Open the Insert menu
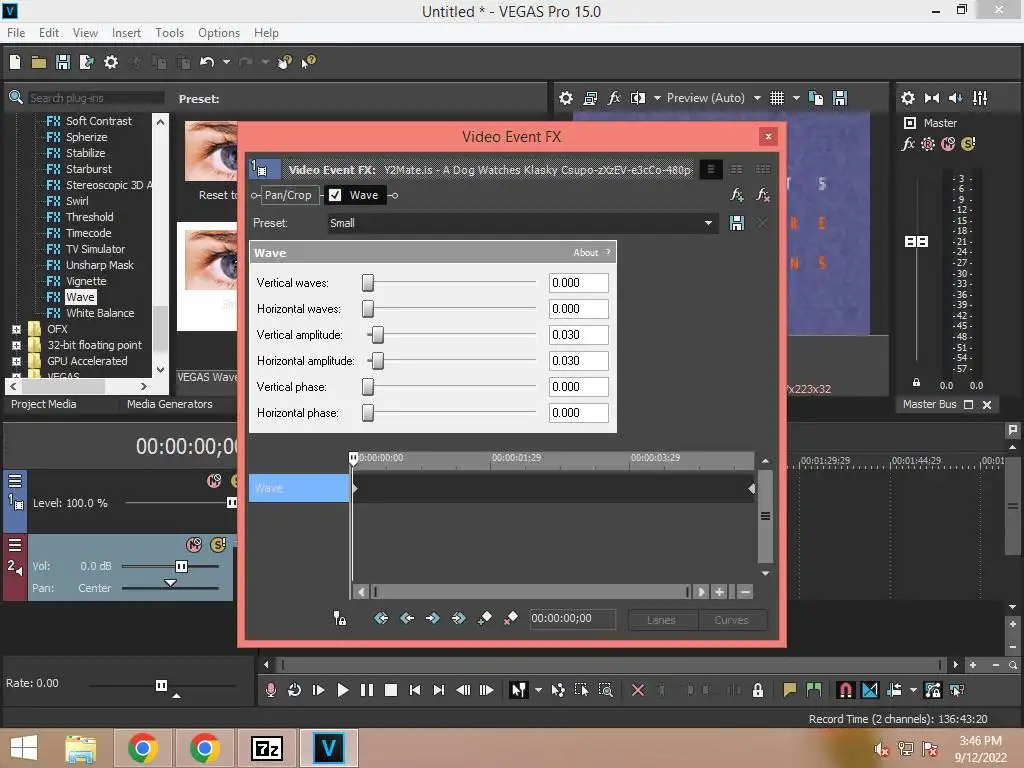This screenshot has height=768, width=1024. 126,33
